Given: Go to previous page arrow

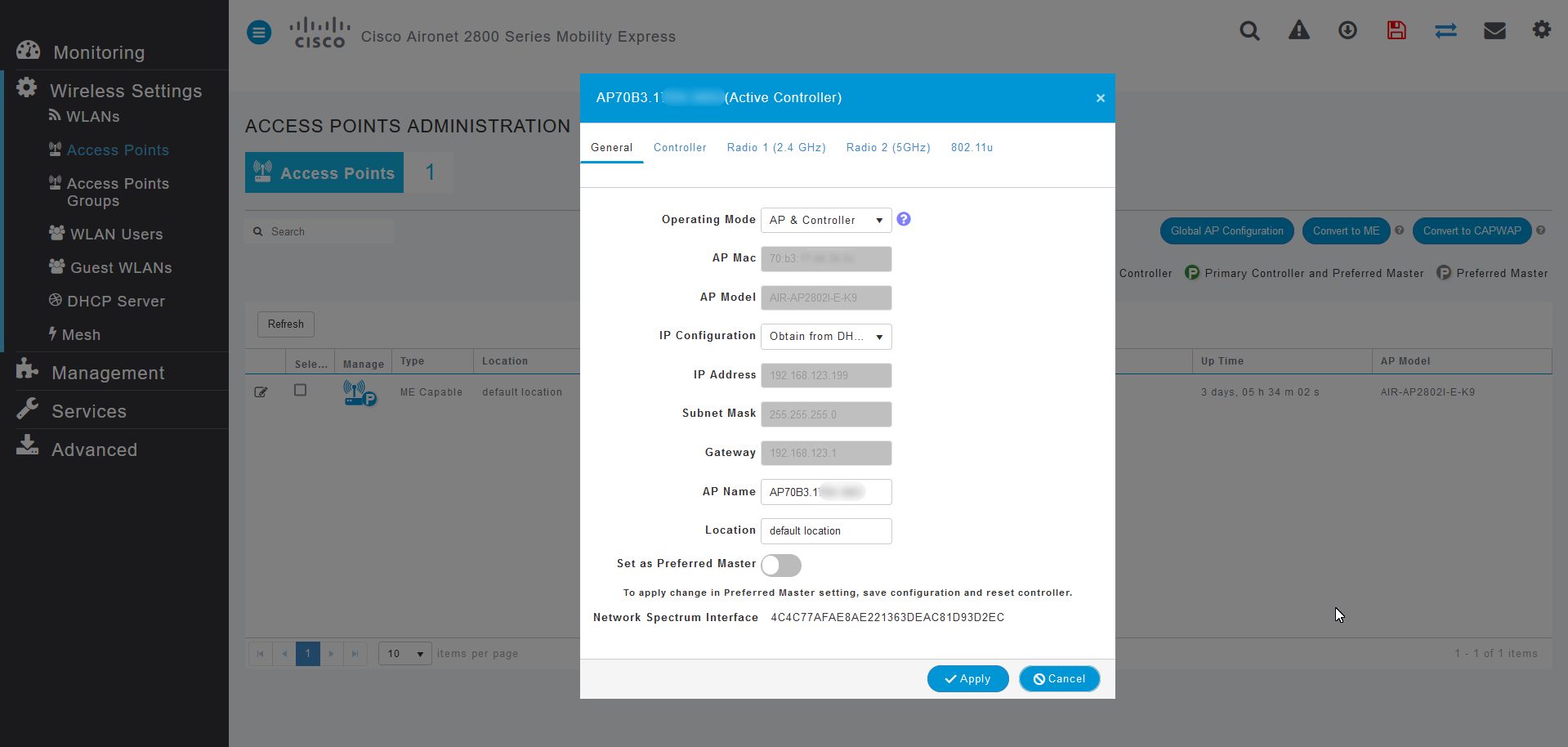Looking at the screenshot, I should [x=284, y=654].
